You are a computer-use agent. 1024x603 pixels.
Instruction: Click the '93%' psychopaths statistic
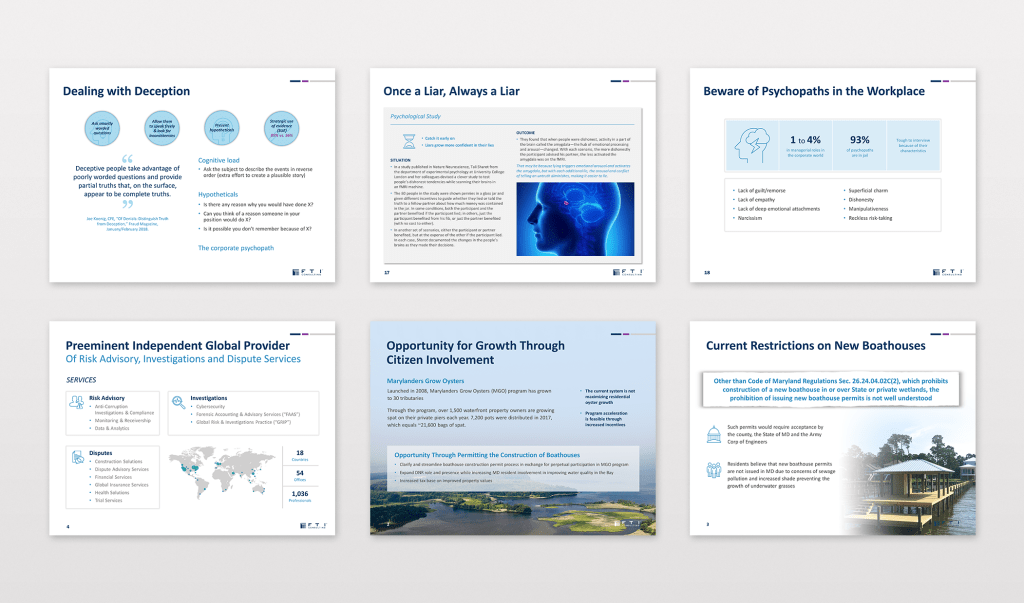[x=858, y=139]
